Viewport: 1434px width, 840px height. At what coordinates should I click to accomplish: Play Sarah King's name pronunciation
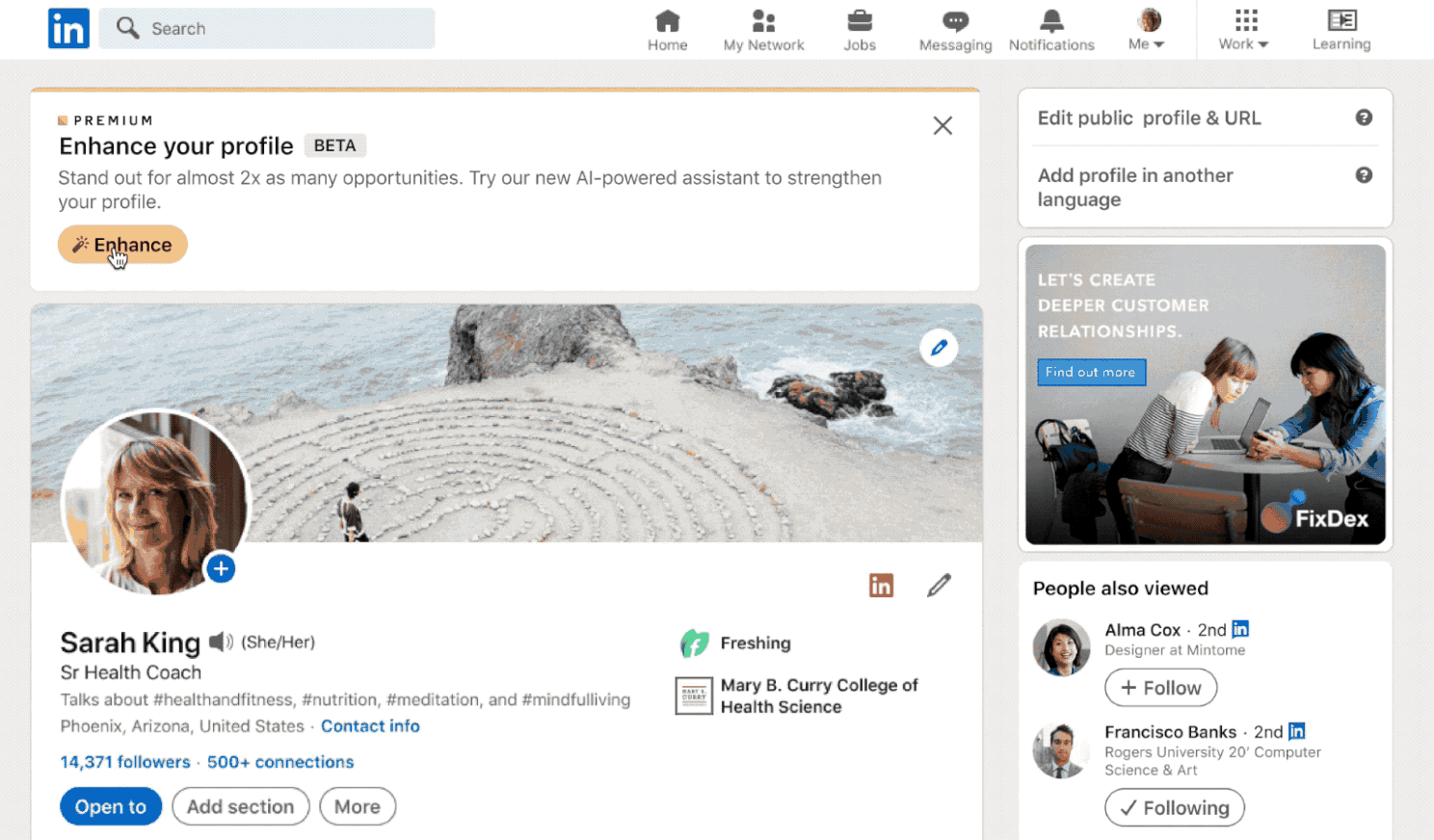click(x=221, y=642)
